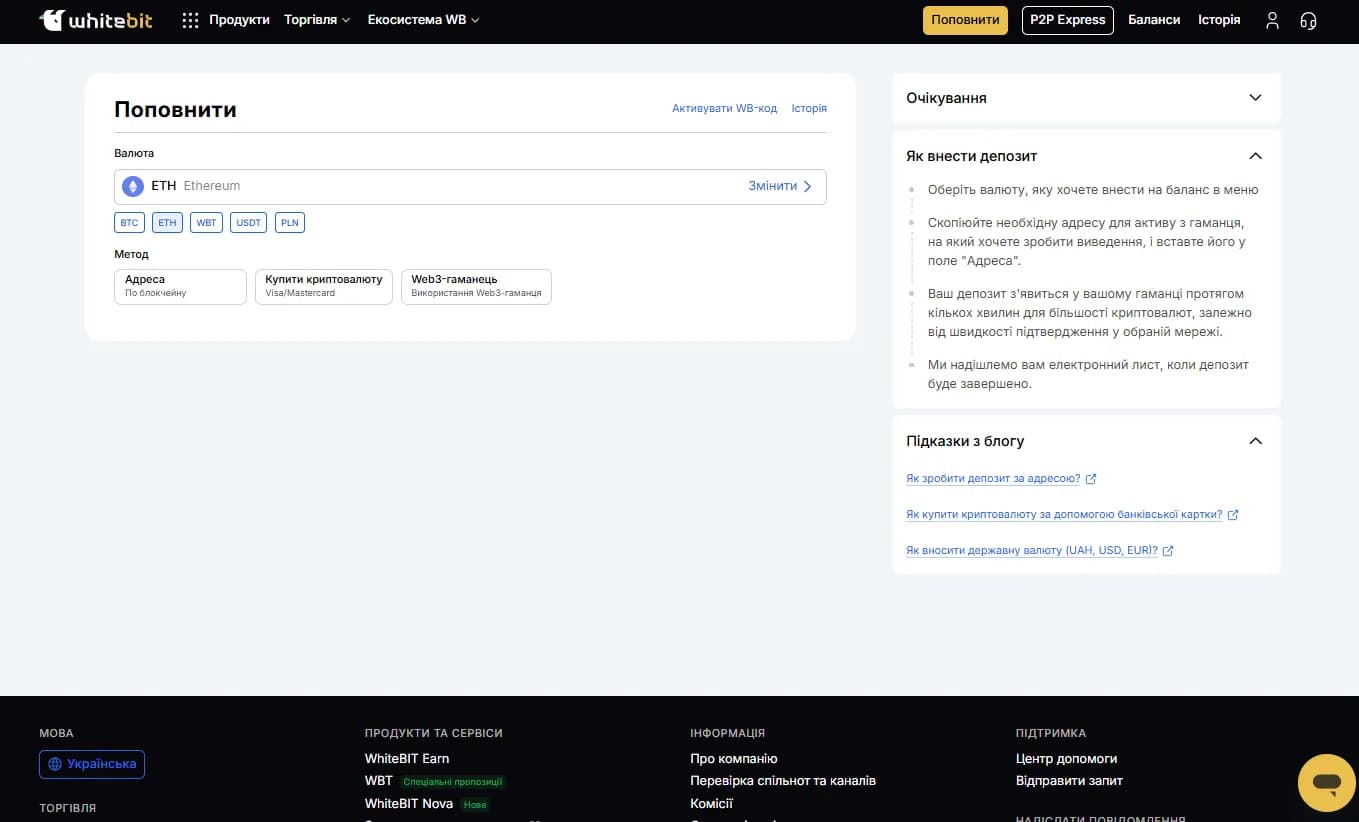Click the Спеціальні пропозиції badge
This screenshot has height=822, width=1359.
tap(453, 782)
